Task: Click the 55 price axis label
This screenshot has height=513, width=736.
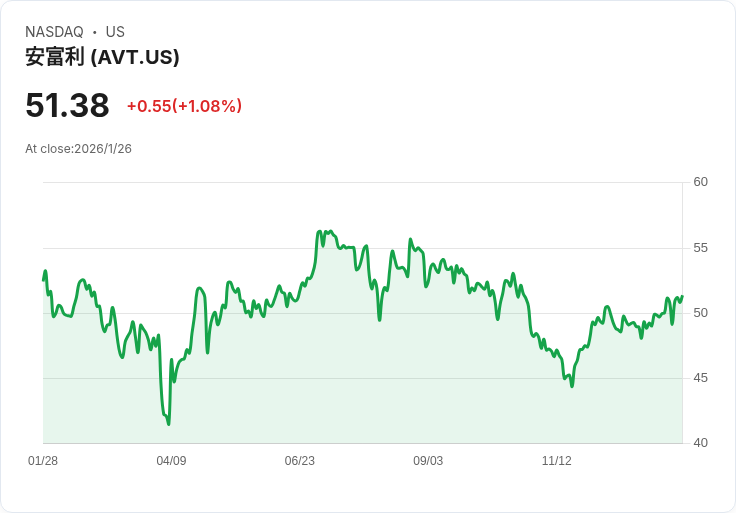Action: (x=700, y=247)
